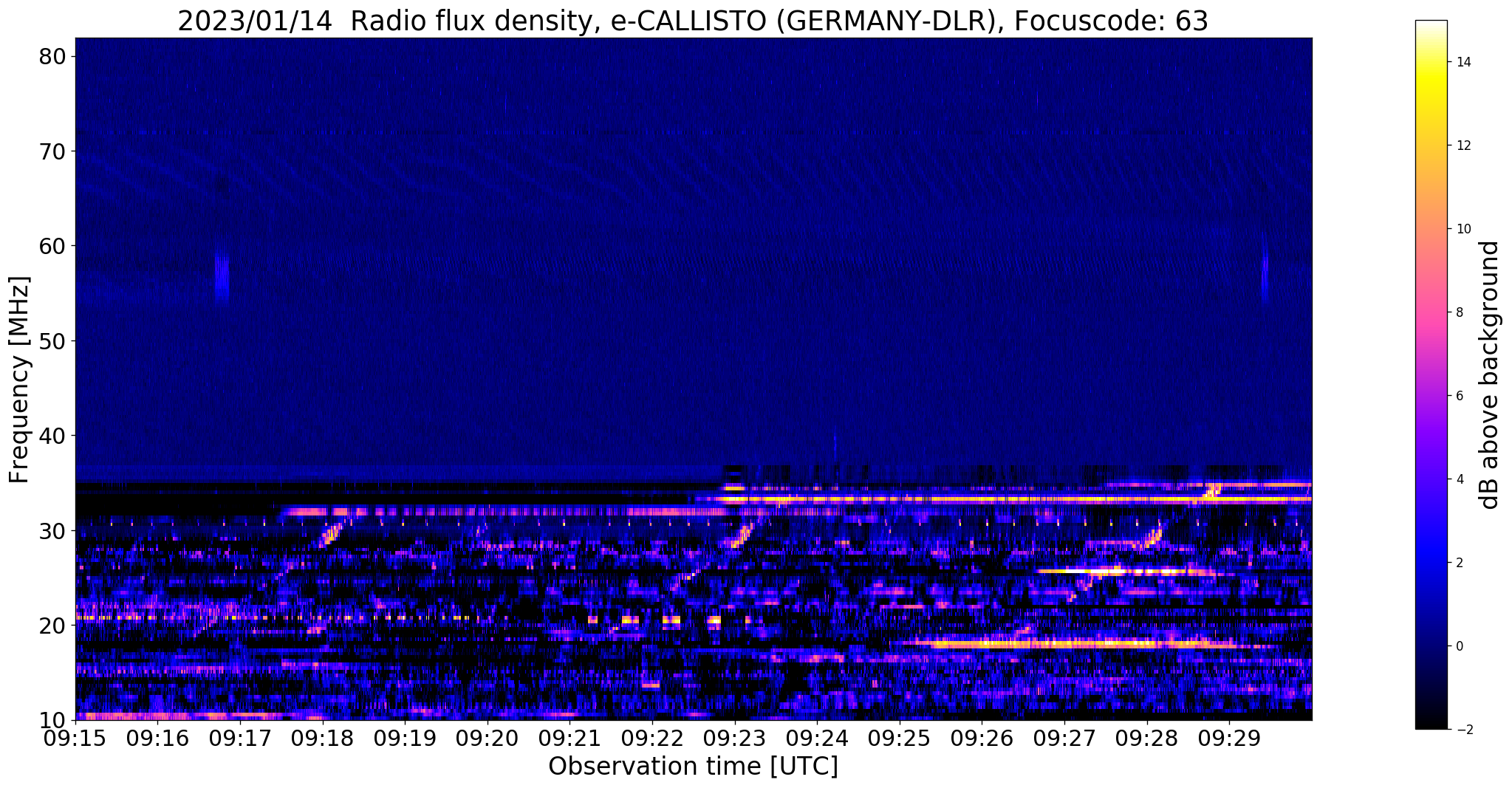
Task: Click the 70 MHz frequency tick label
Action: point(52,151)
